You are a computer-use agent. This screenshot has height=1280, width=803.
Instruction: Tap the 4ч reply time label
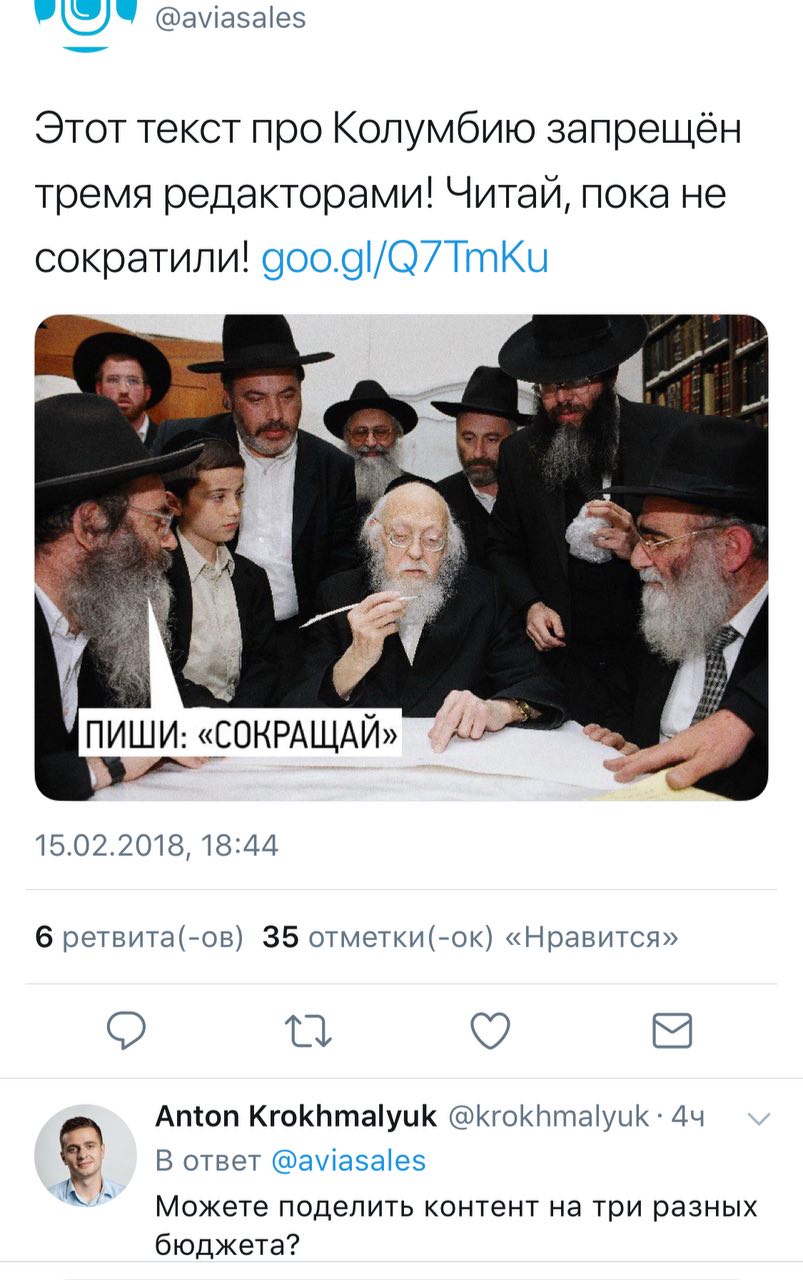pos(688,1117)
